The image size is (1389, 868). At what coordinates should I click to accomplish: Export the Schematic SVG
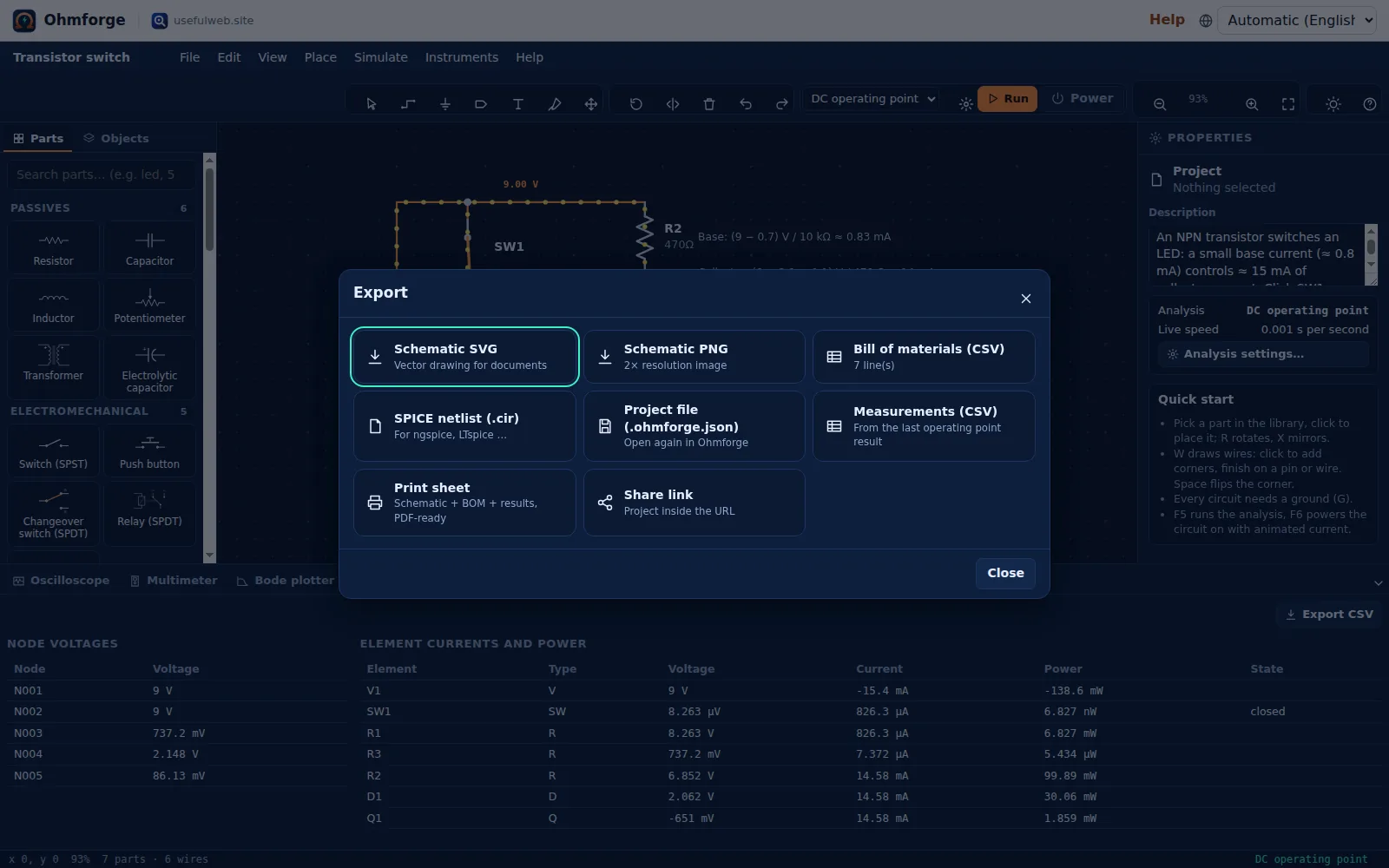(464, 357)
